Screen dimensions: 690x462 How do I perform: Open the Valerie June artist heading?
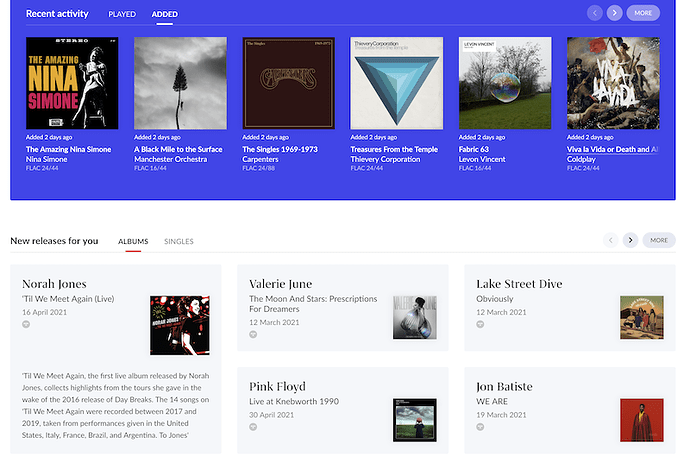[281, 284]
